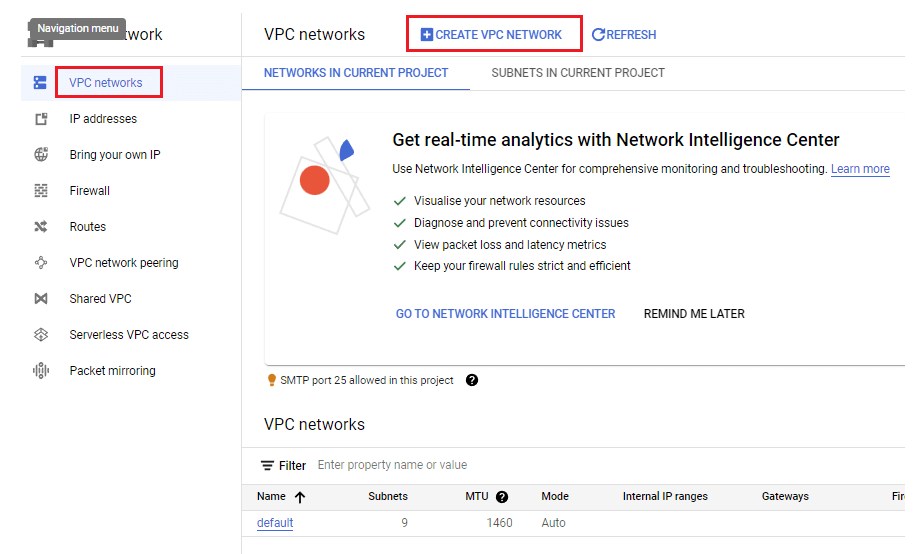Click the VPC networks sidebar icon

(40, 83)
